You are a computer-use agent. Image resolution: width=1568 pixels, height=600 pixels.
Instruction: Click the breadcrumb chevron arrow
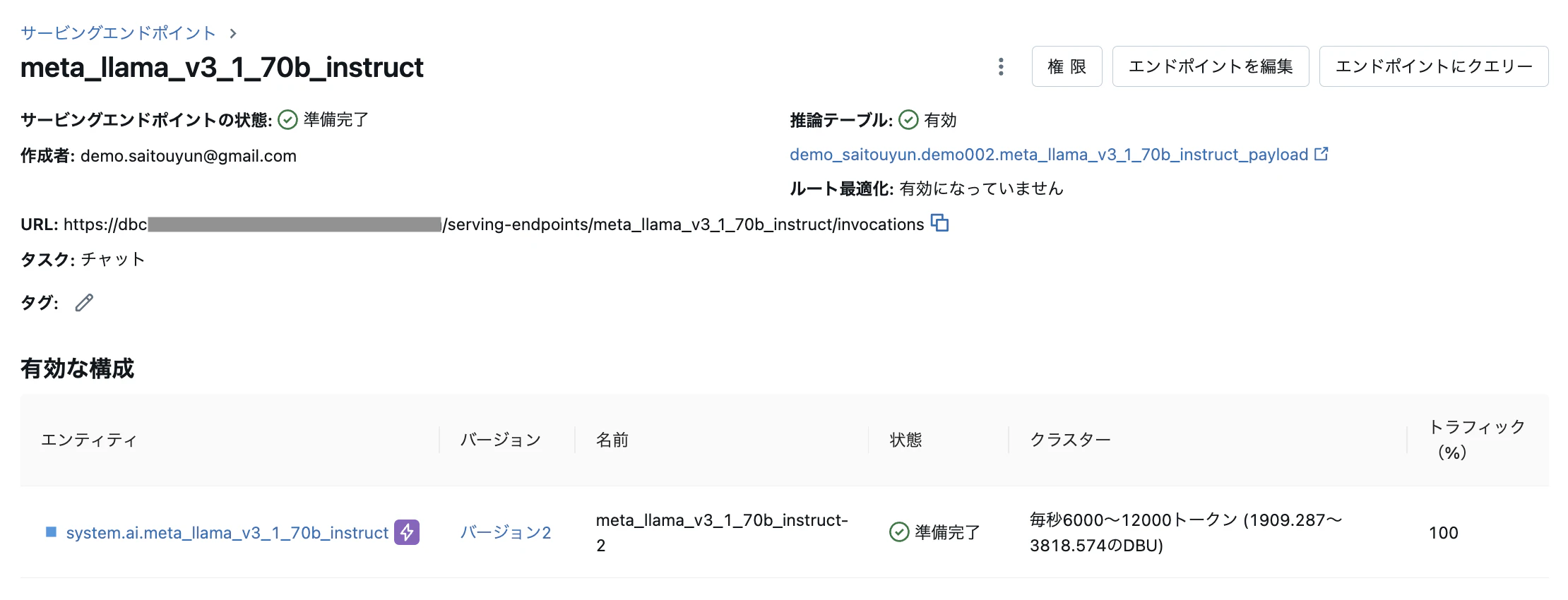pyautogui.click(x=233, y=33)
